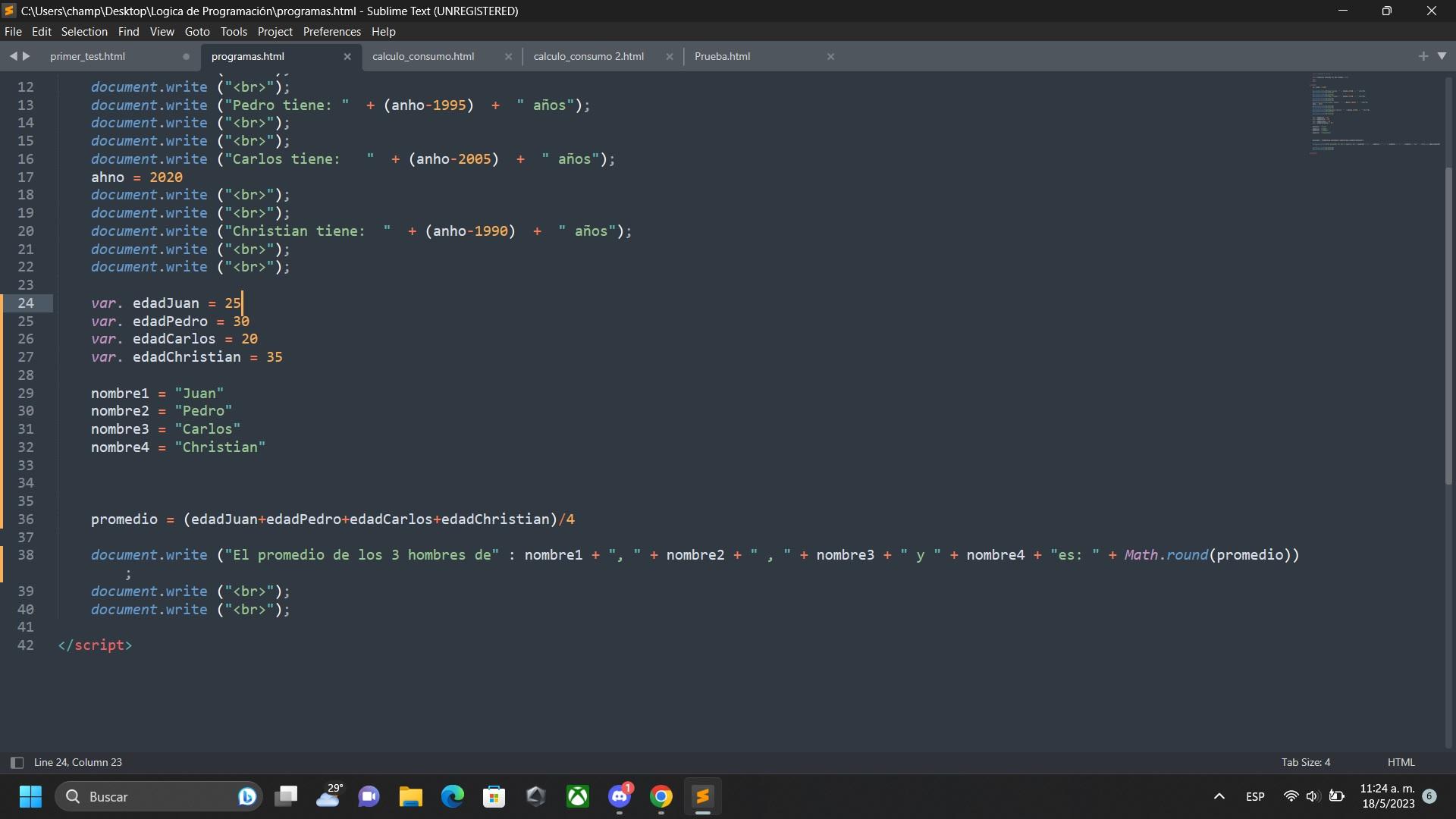The width and height of the screenshot is (1456, 819).
Task: Open the File menu
Action: 13,31
